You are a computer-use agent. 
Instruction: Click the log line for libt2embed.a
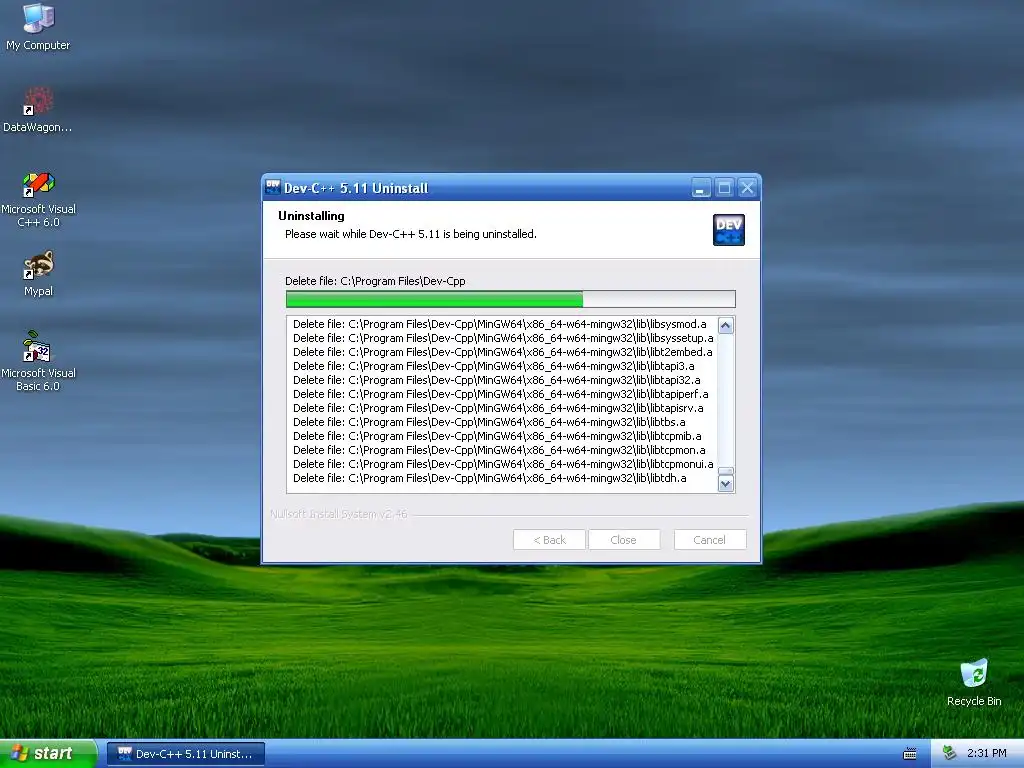coord(503,352)
